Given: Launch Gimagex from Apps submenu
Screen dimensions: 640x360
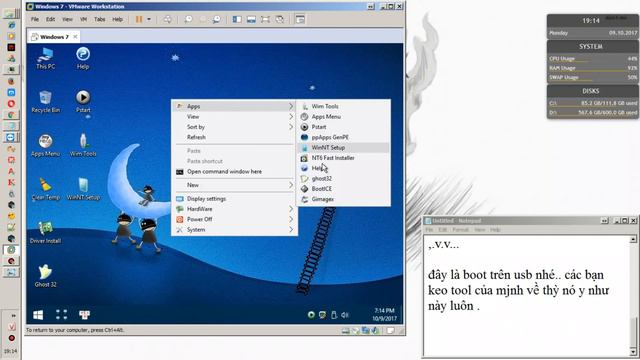Looking at the screenshot, I should tap(343, 199).
